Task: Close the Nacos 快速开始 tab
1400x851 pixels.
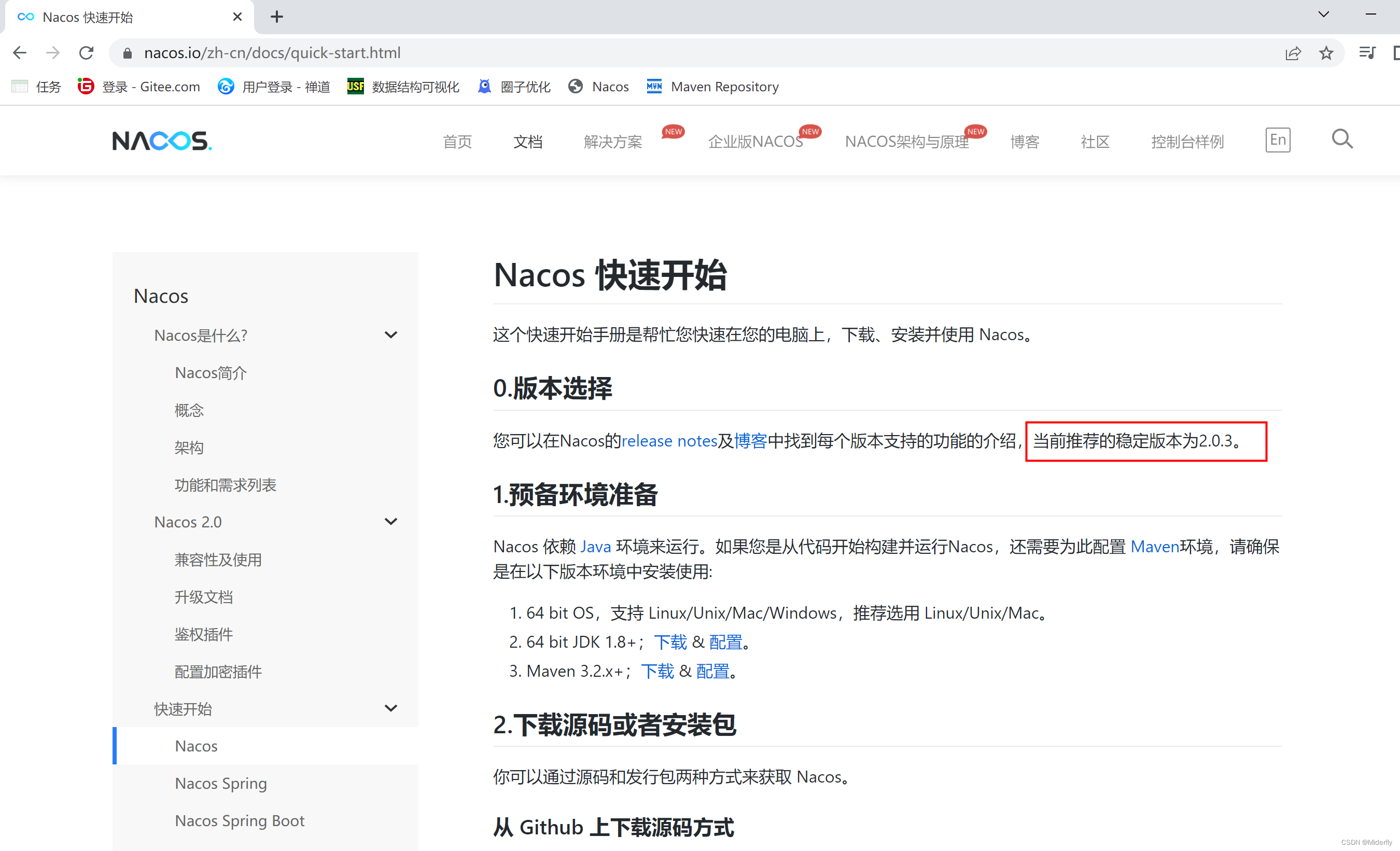Action: tap(237, 17)
